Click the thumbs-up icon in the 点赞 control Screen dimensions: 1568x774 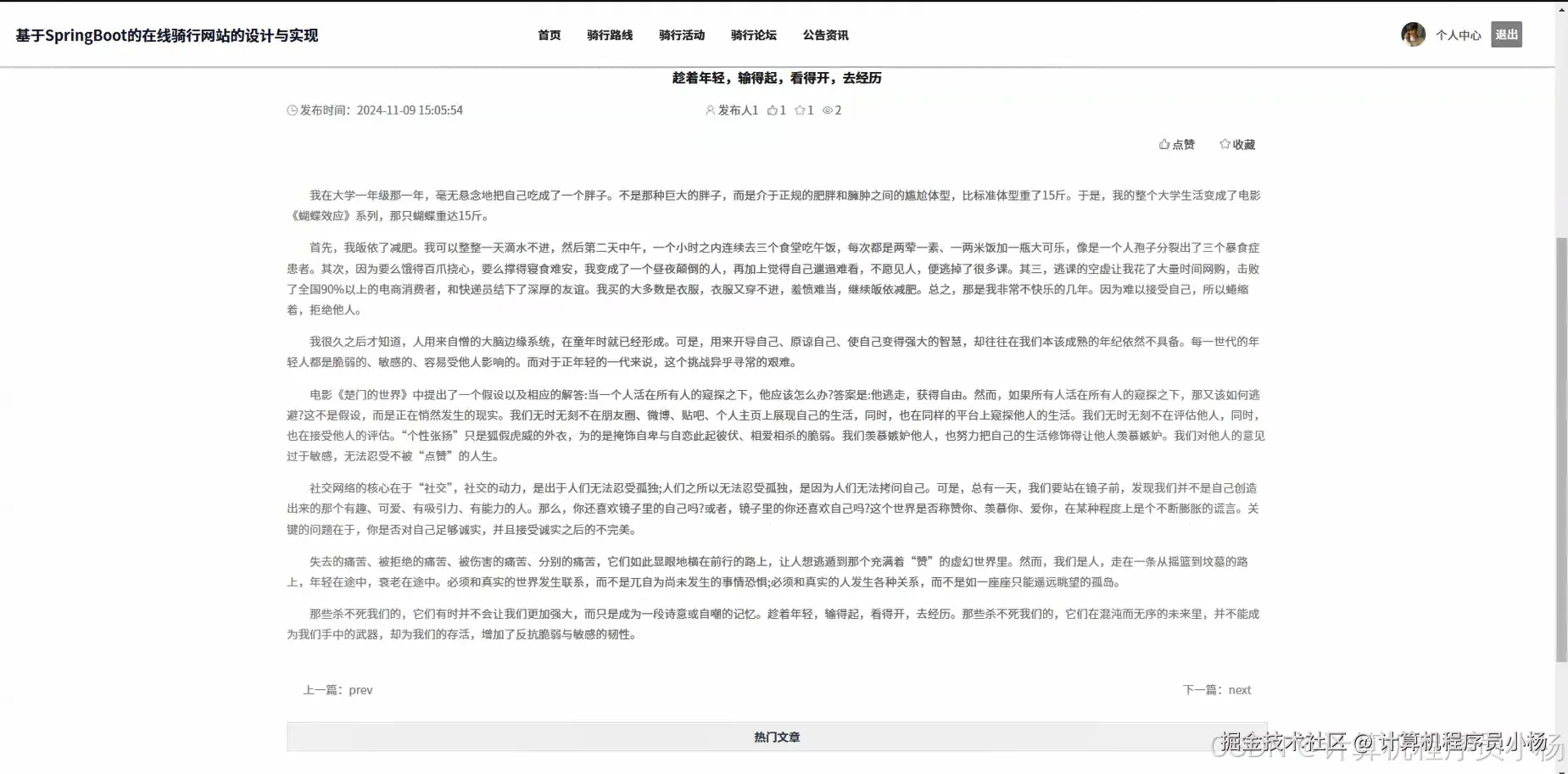pyautogui.click(x=1164, y=143)
